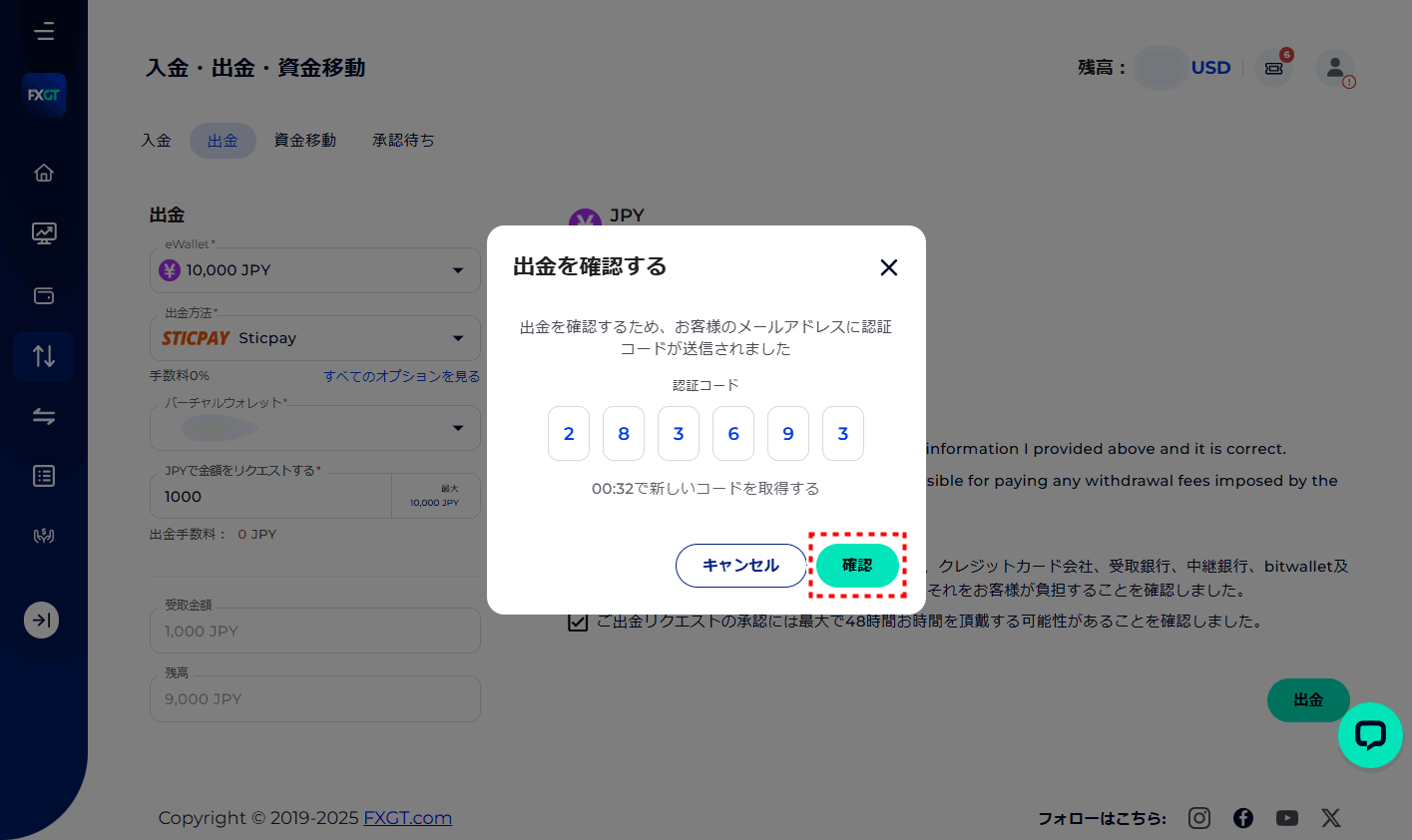Switch to the 資金移動 tab
The height and width of the screenshot is (840, 1412).
pos(304,141)
